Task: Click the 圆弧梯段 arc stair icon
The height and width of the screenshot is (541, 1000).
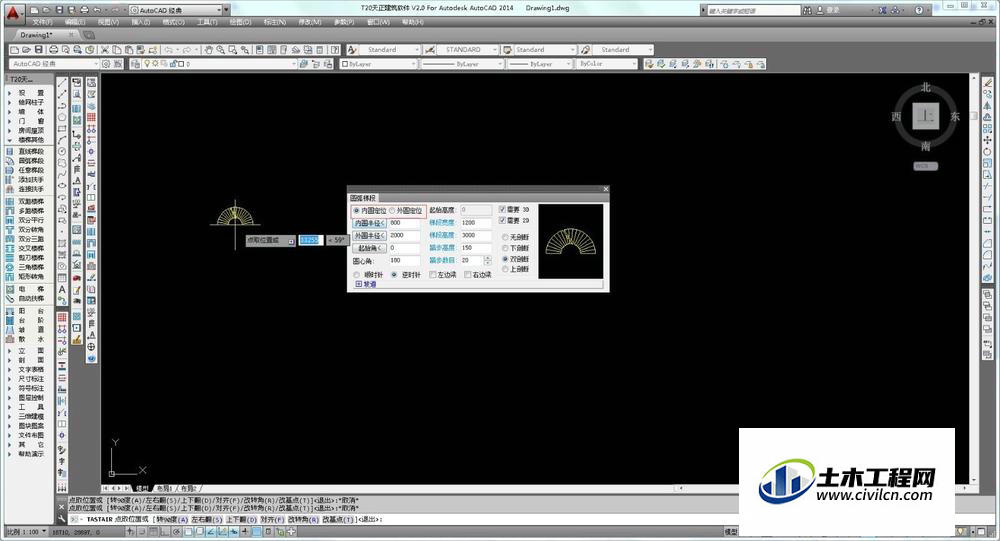Action: tap(10, 161)
